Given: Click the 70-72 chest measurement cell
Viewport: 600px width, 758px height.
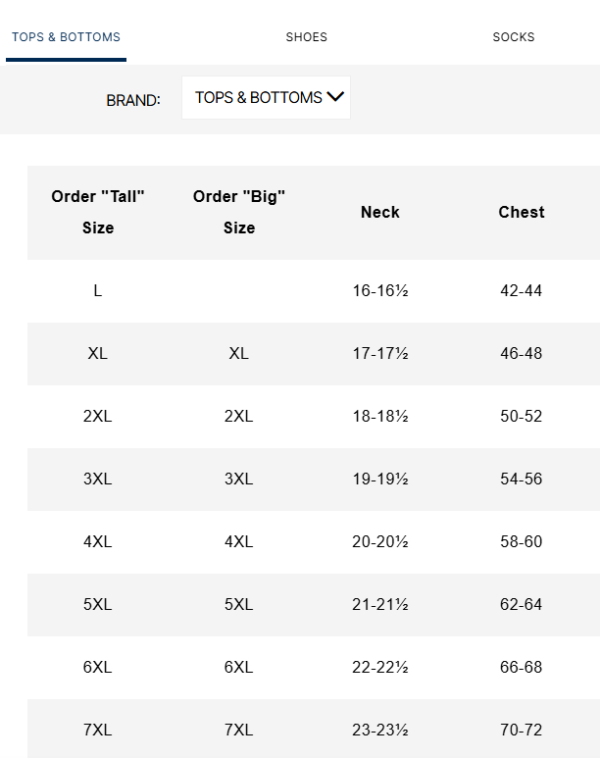Looking at the screenshot, I should [x=521, y=730].
